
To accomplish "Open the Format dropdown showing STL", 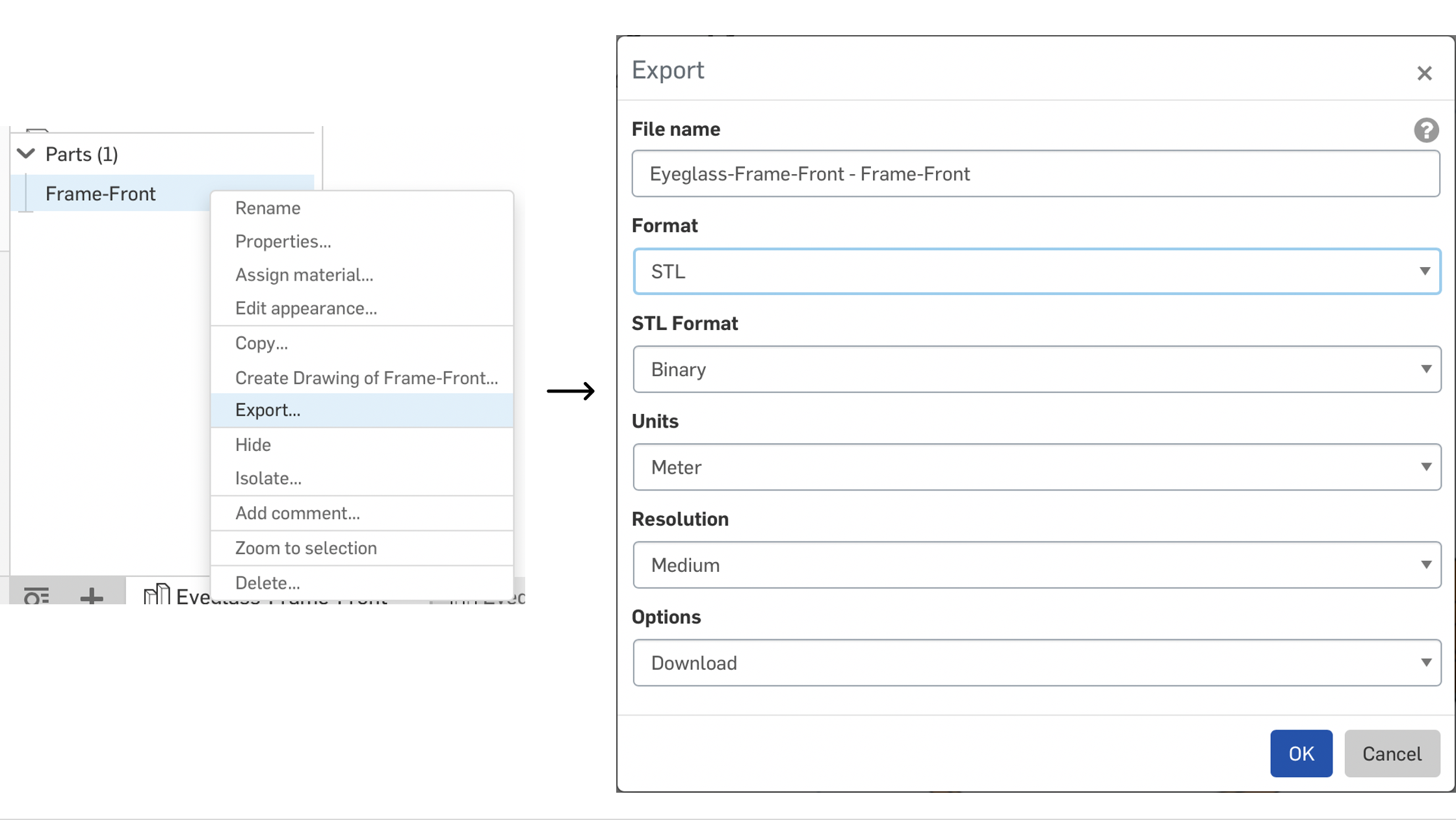I will tap(1037, 272).
